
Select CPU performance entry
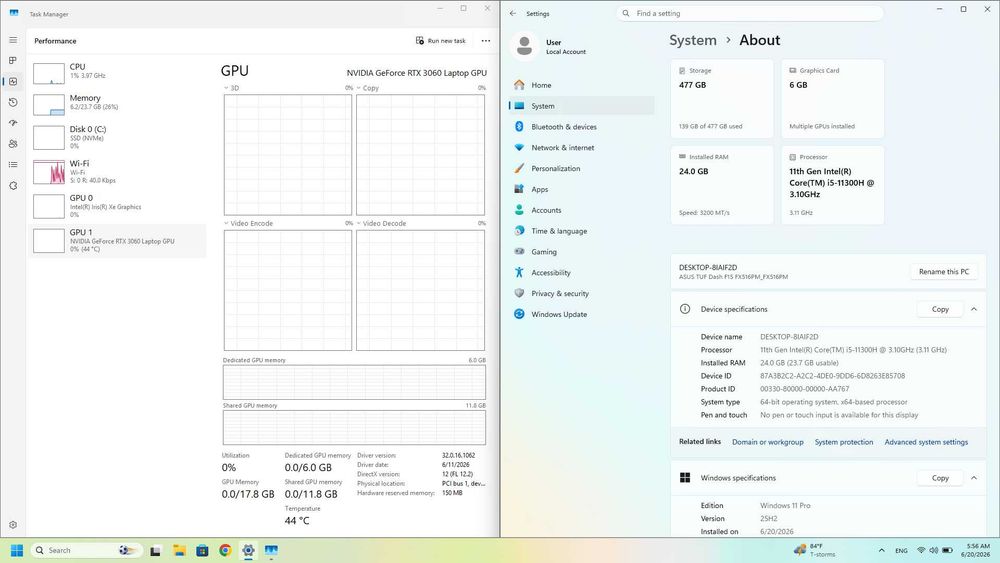[117, 73]
